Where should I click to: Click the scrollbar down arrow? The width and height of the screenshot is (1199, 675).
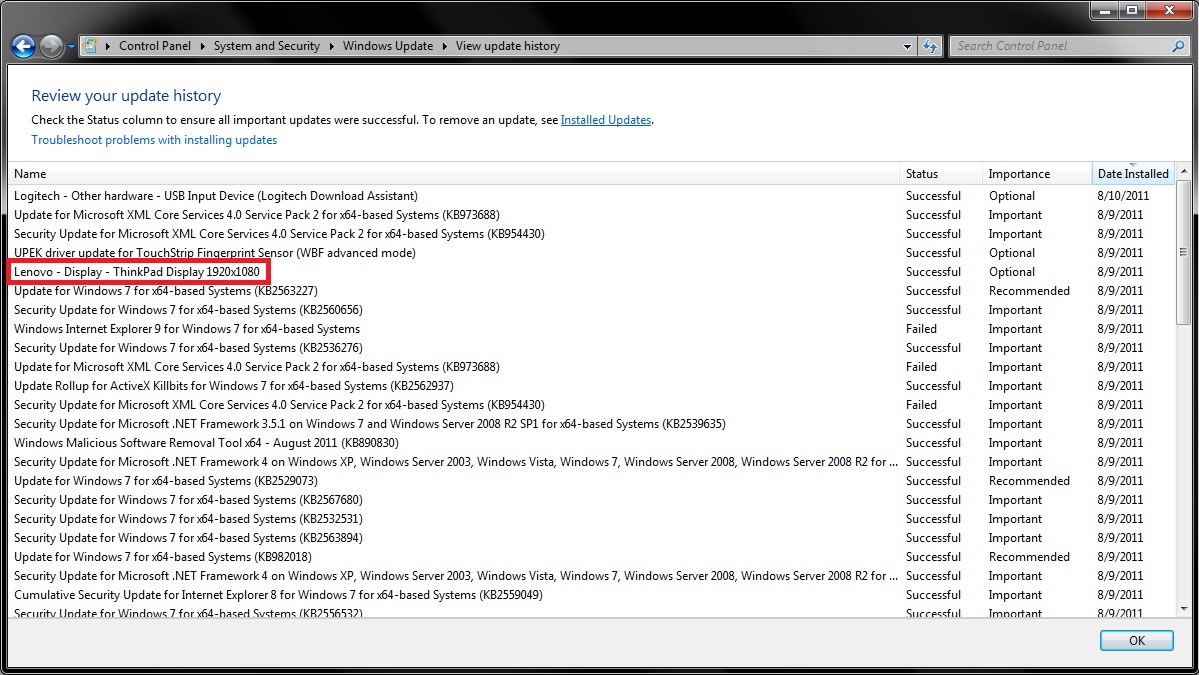click(1184, 609)
